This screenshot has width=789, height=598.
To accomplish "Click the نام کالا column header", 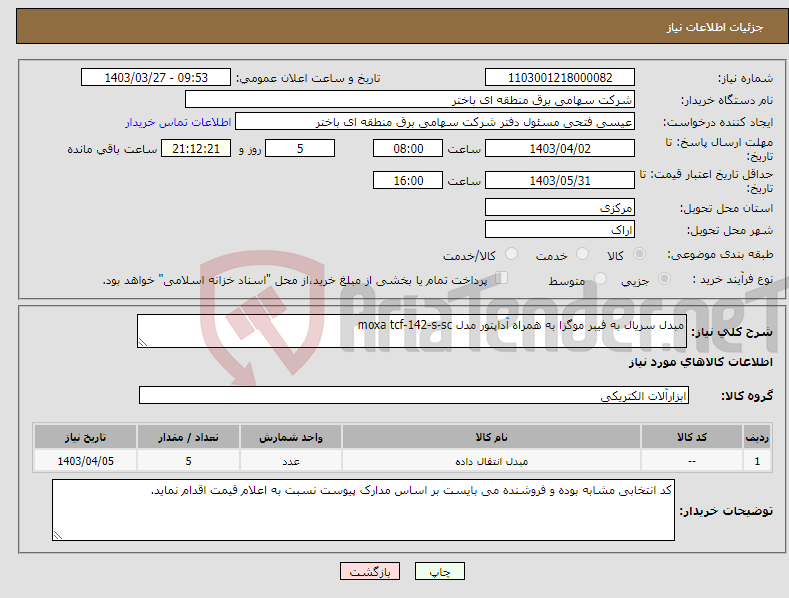I will pos(491,437).
